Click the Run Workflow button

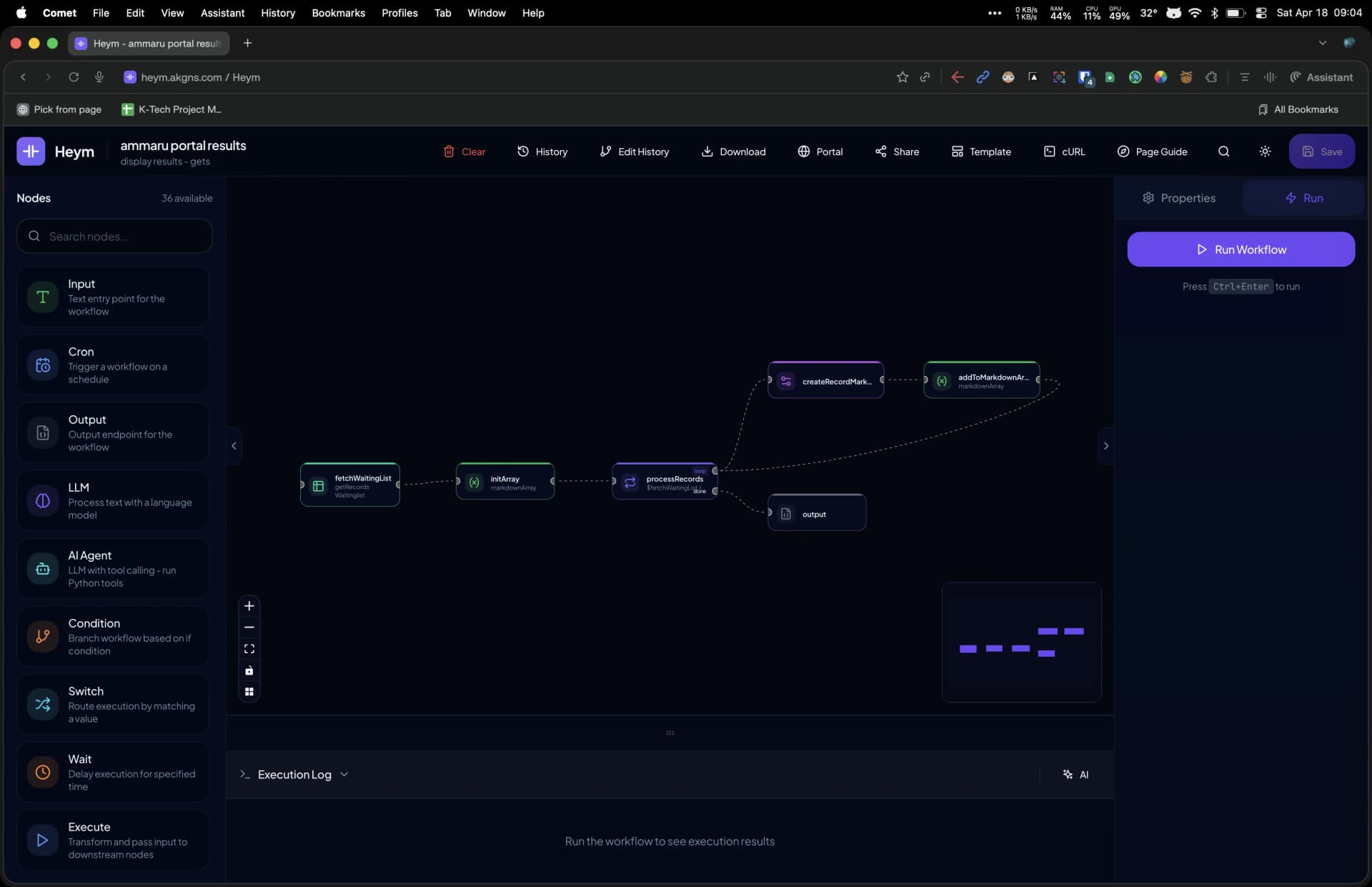pyautogui.click(x=1241, y=249)
